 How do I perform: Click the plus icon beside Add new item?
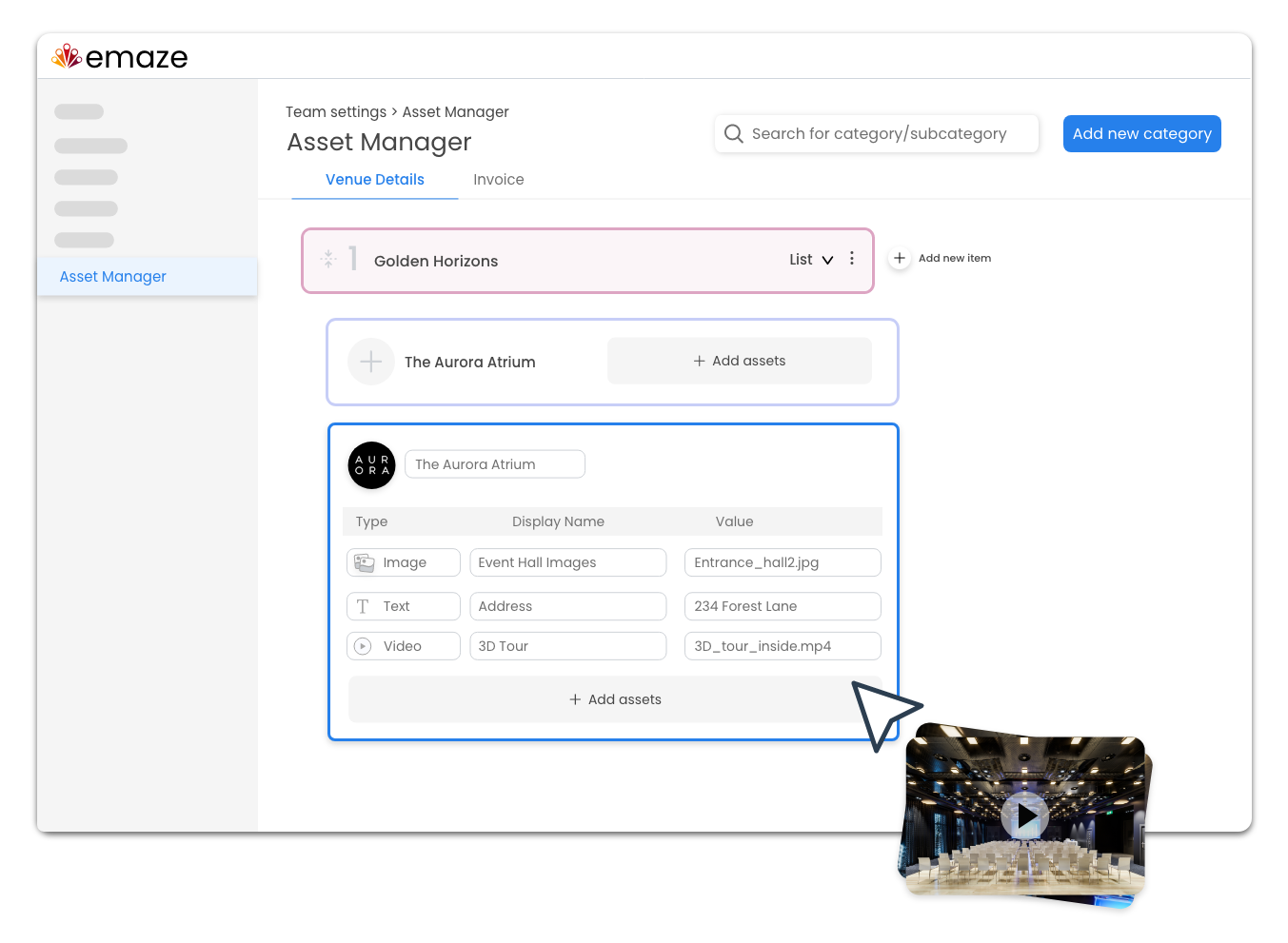(899, 257)
